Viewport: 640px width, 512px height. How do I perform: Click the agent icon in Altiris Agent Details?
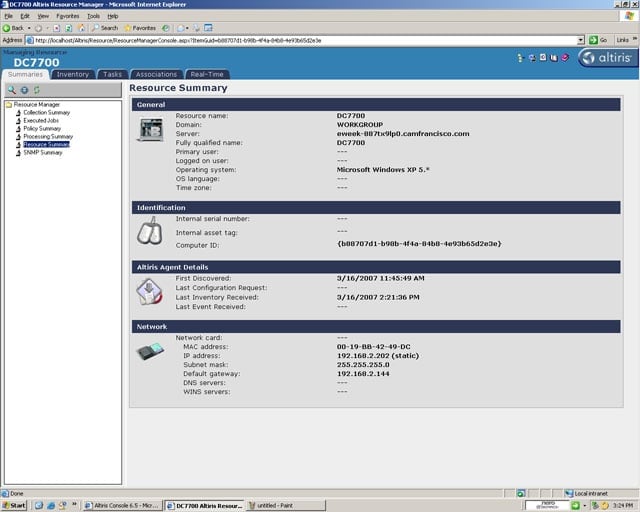pos(149,292)
